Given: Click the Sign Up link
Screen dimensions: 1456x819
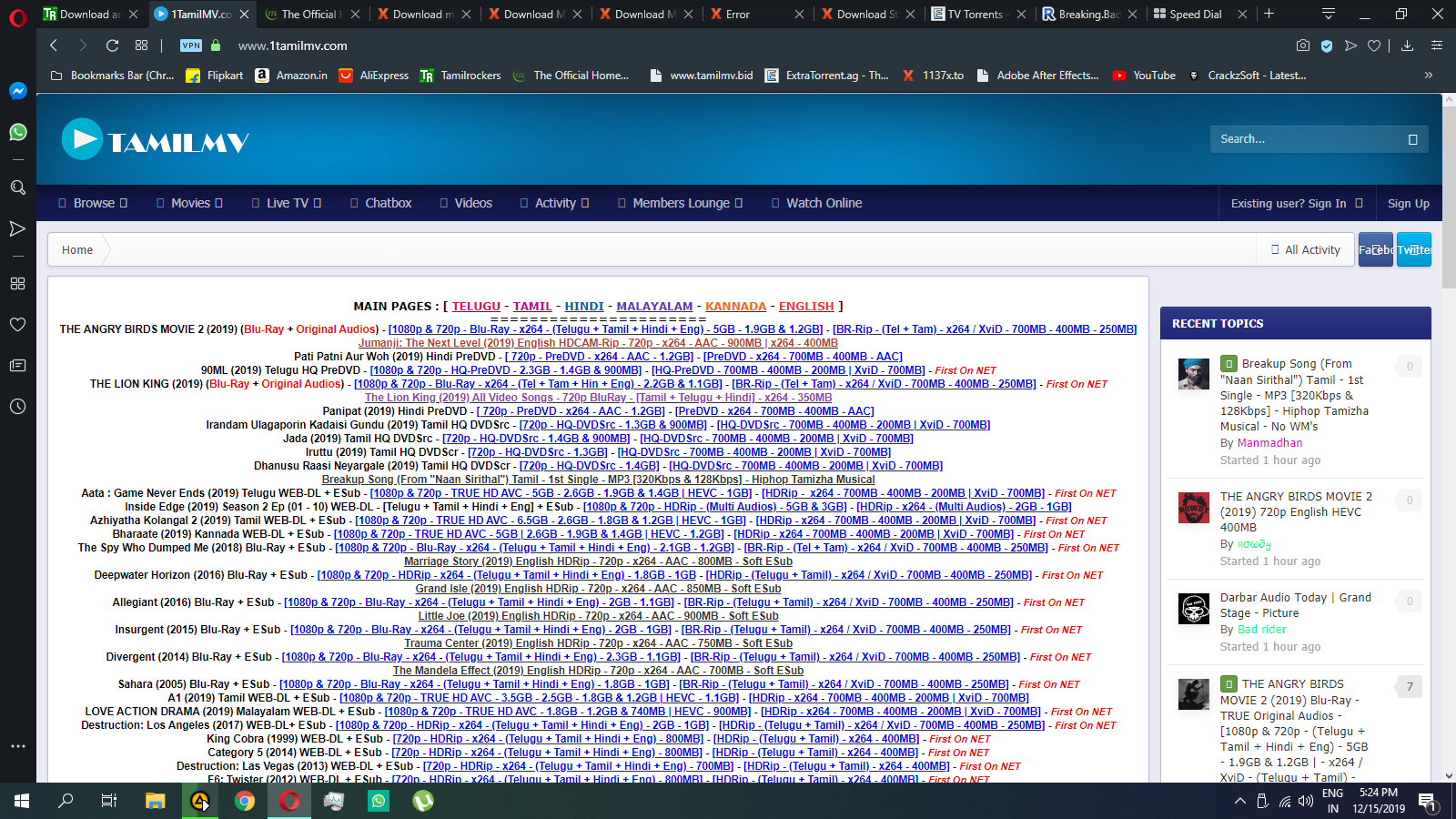Looking at the screenshot, I should point(1409,204).
